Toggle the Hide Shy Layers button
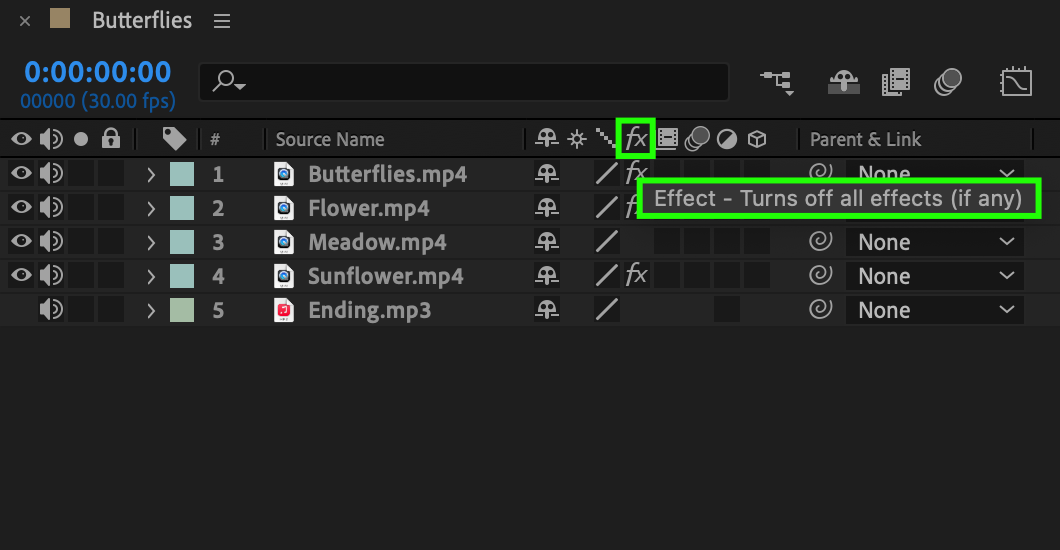Screen dimensions: 1060x550 click(844, 82)
